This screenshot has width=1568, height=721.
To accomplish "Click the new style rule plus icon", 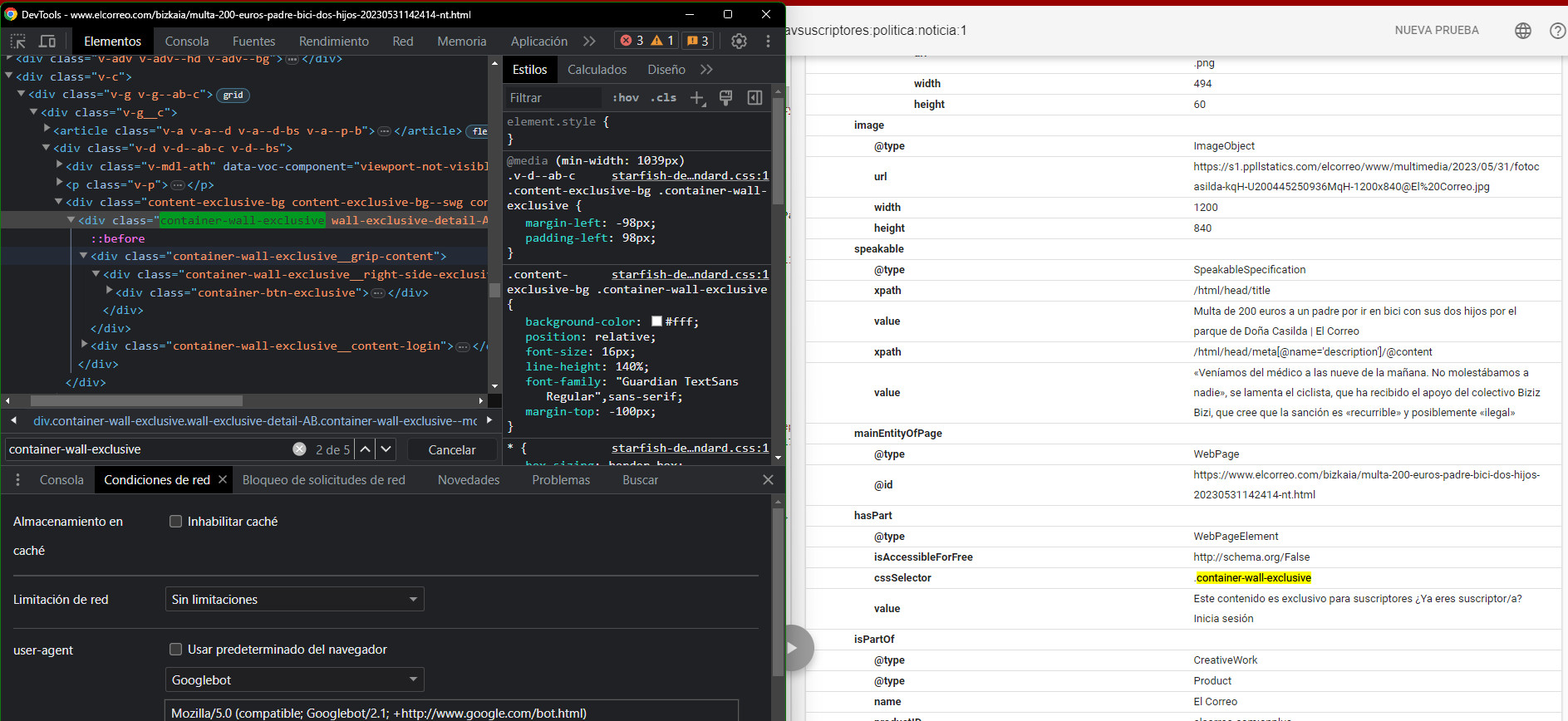I will (697, 98).
